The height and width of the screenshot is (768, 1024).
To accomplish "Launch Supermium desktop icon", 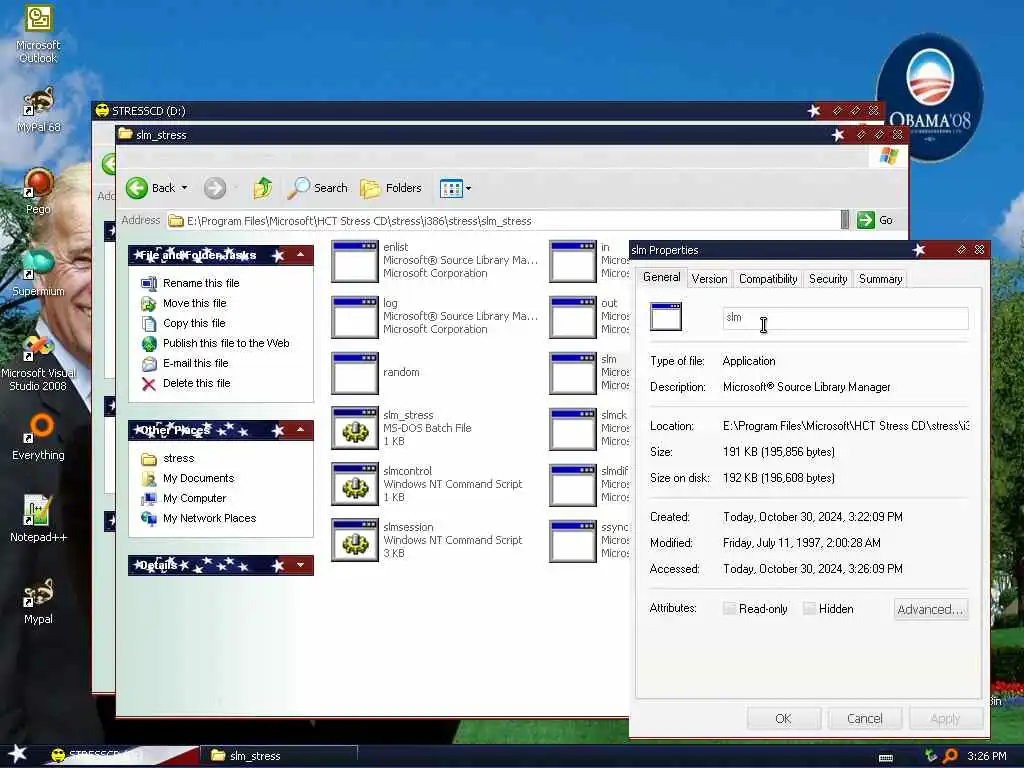I will 38,273.
